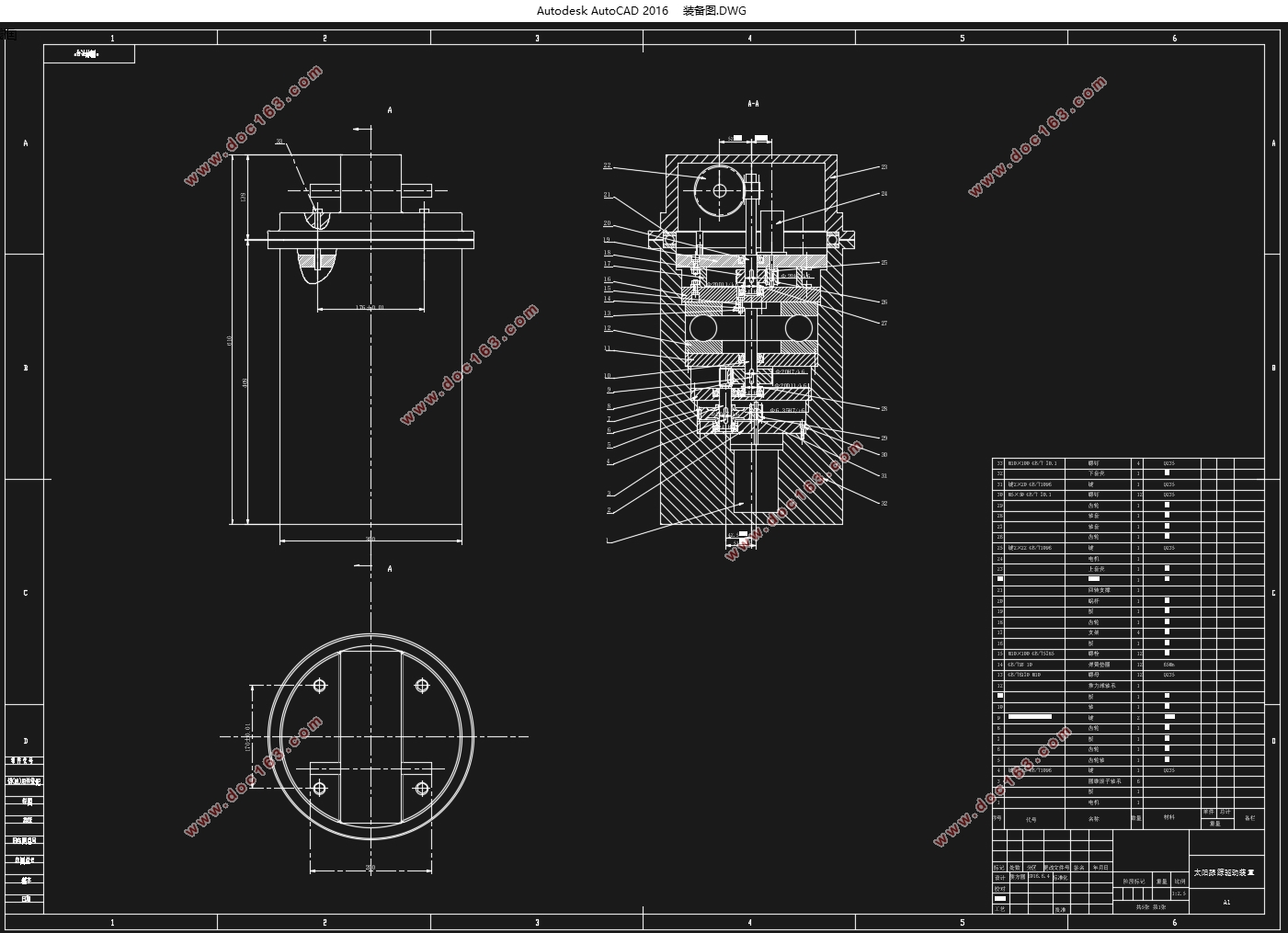
Task: Click the 工艺 label
Action: pos(1000,909)
